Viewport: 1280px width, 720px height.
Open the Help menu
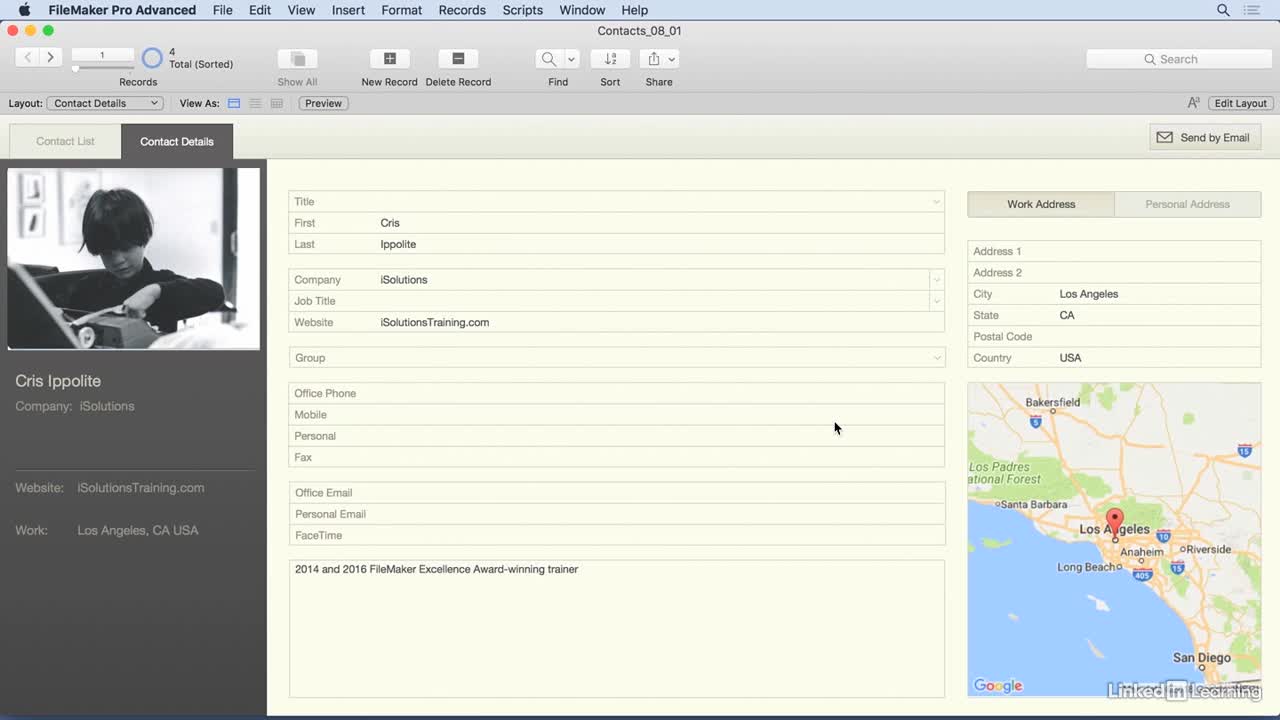pyautogui.click(x=635, y=10)
